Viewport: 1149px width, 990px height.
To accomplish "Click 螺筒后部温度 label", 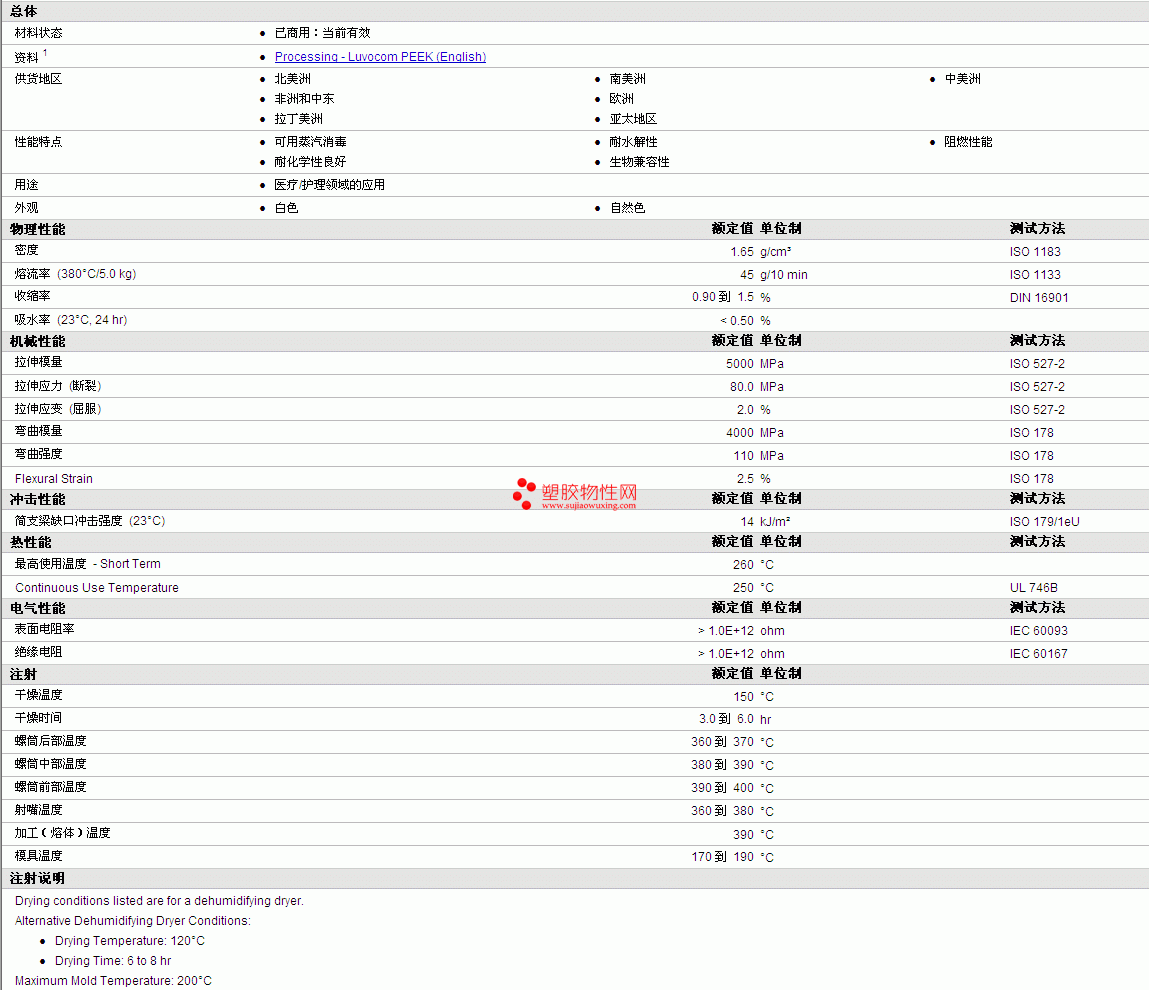I will pos(51,741).
